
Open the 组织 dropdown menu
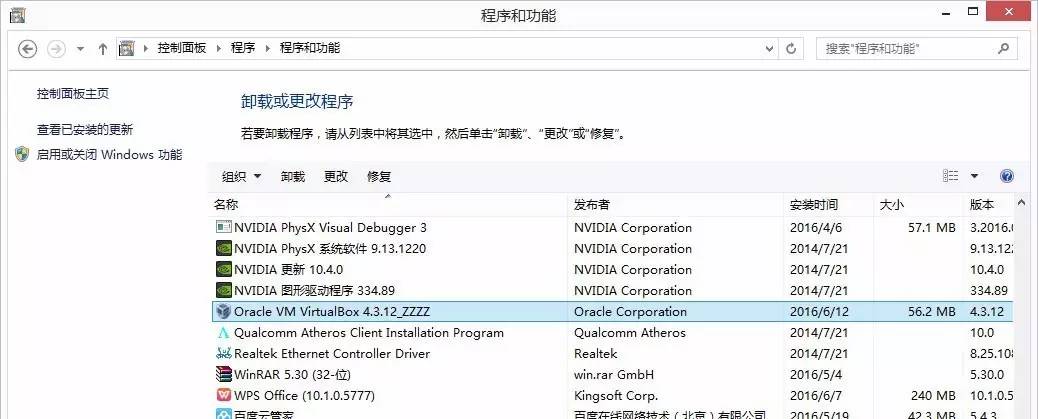(x=242, y=177)
